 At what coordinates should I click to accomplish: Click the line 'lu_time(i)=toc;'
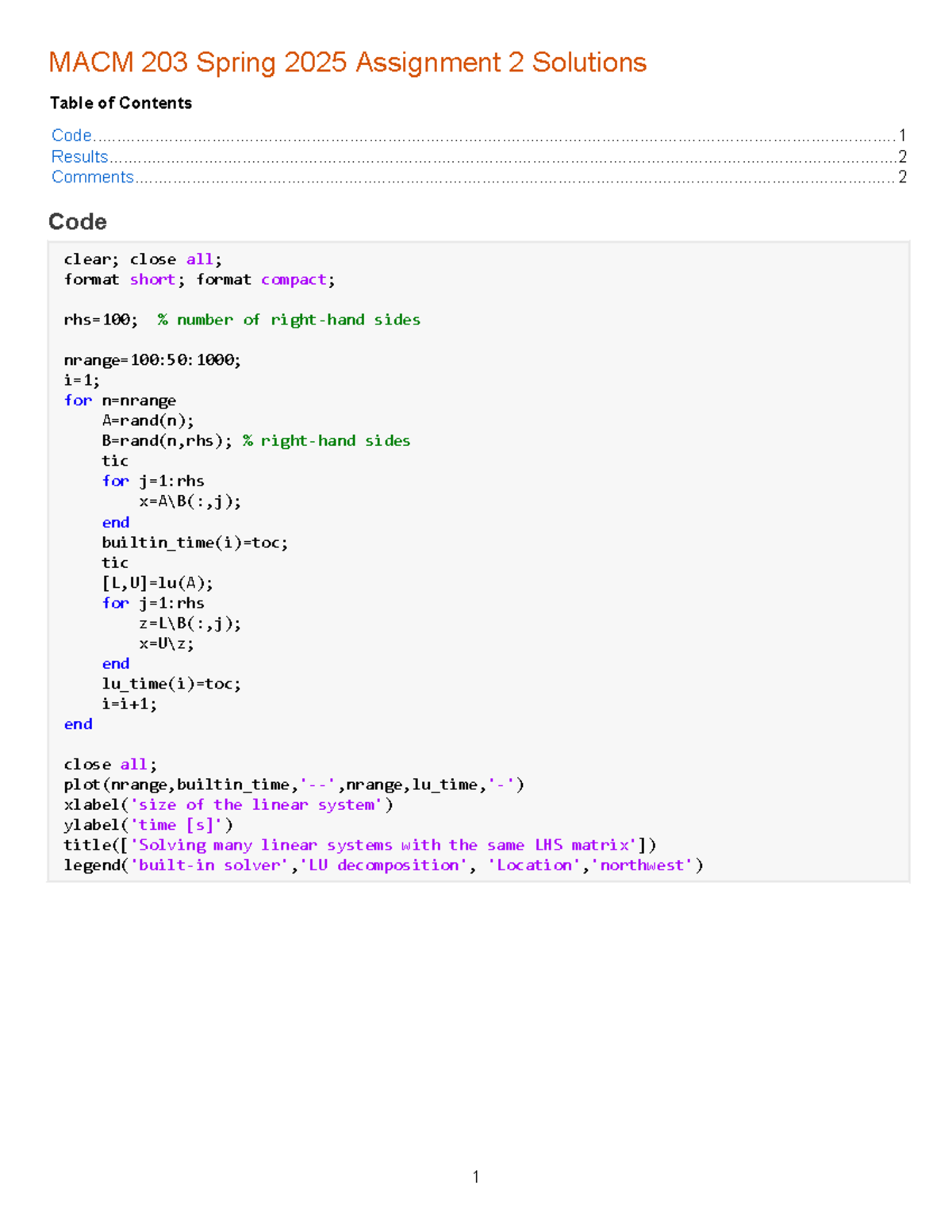[x=171, y=684]
